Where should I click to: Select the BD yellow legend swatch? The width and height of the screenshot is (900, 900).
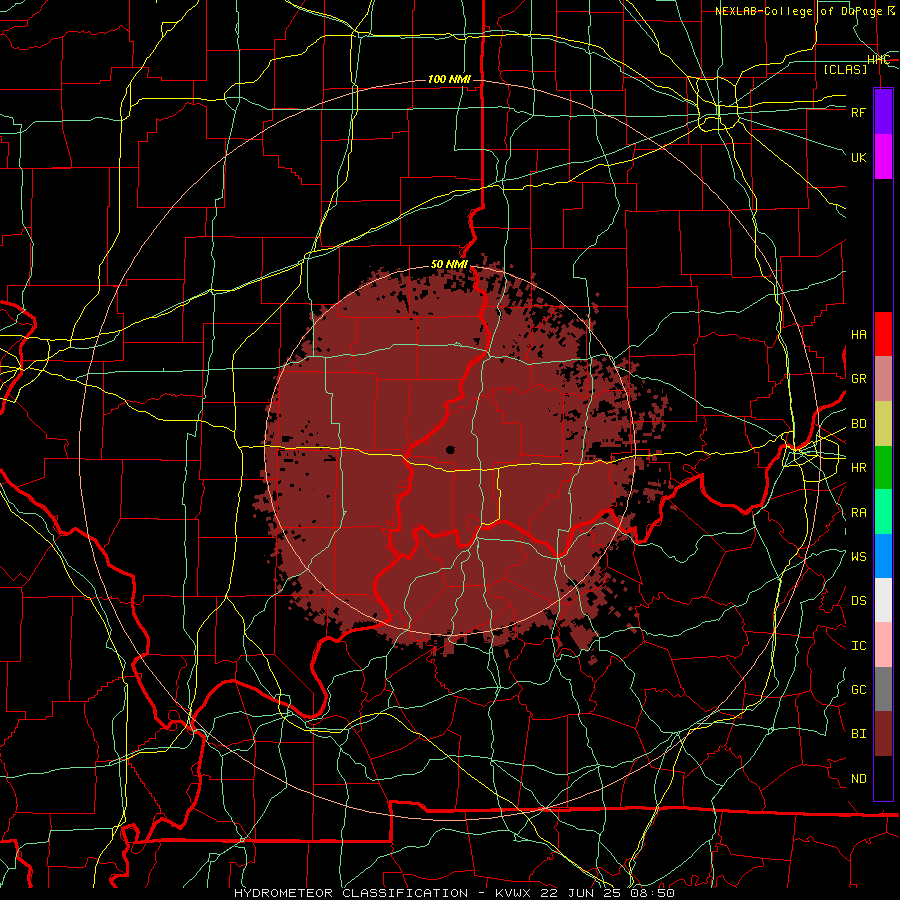coord(883,424)
